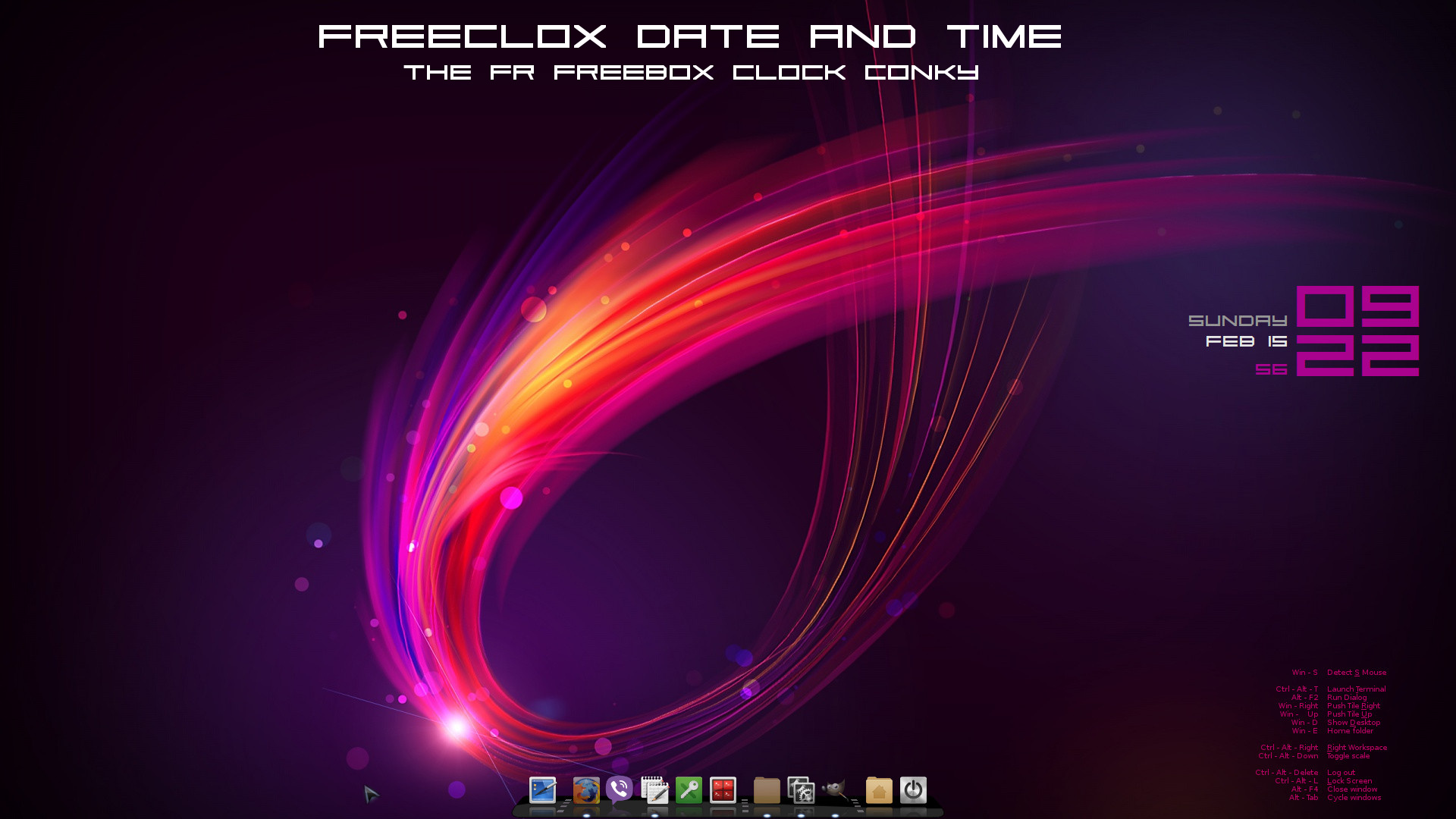Screen dimensions: 1456x819
Task: Click the 'Push Tile Up' shortcut text
Action: pos(1350,714)
